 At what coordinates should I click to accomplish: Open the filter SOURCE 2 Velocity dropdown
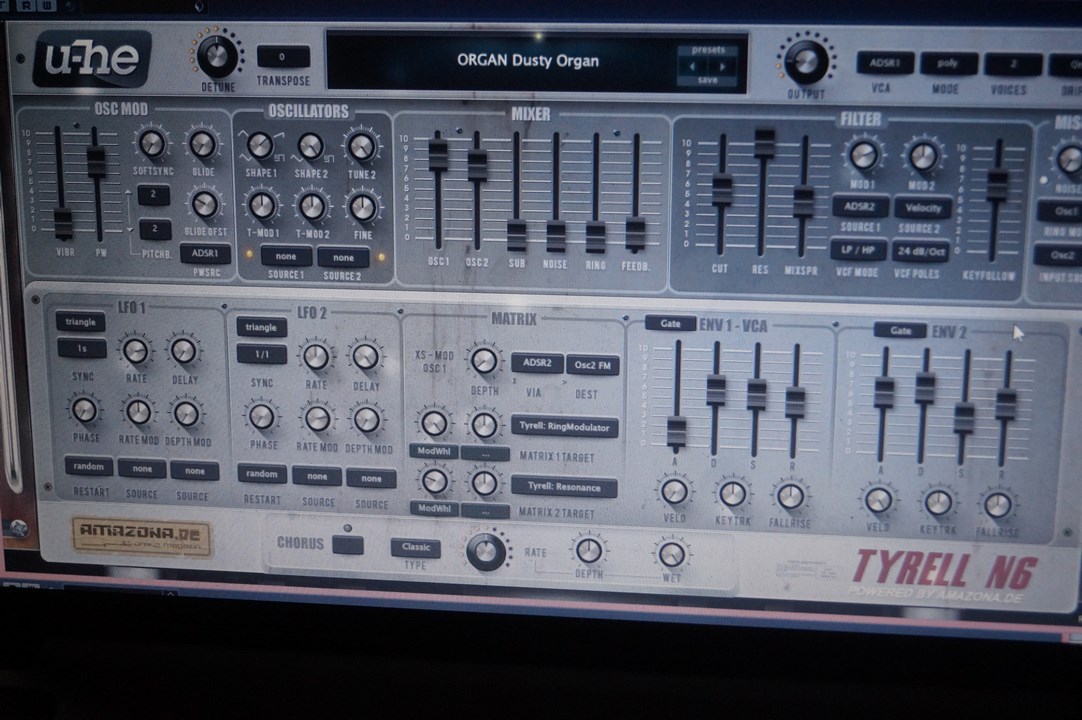click(x=923, y=208)
